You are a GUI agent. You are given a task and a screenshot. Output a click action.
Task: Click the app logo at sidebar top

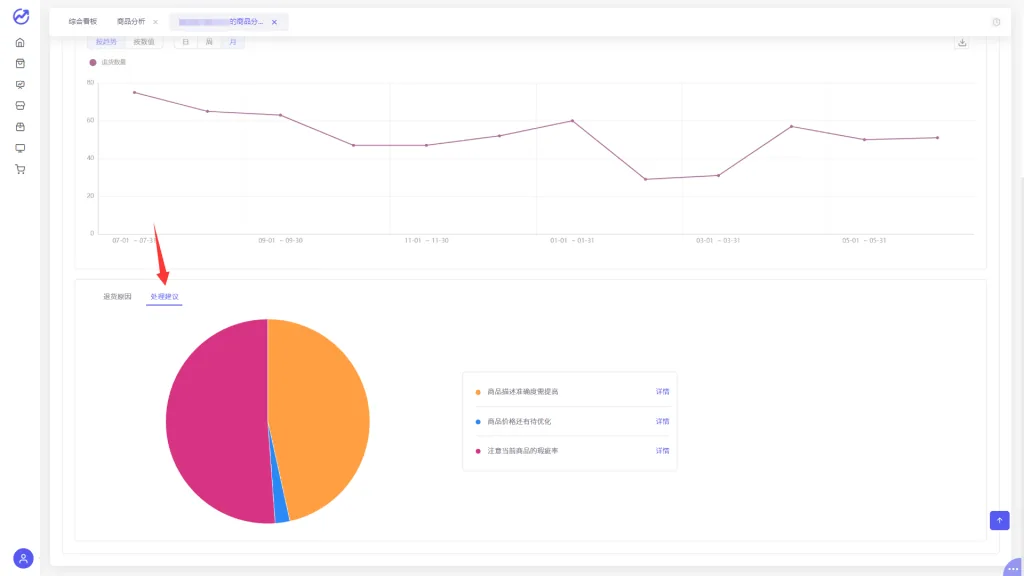tap(21, 16)
